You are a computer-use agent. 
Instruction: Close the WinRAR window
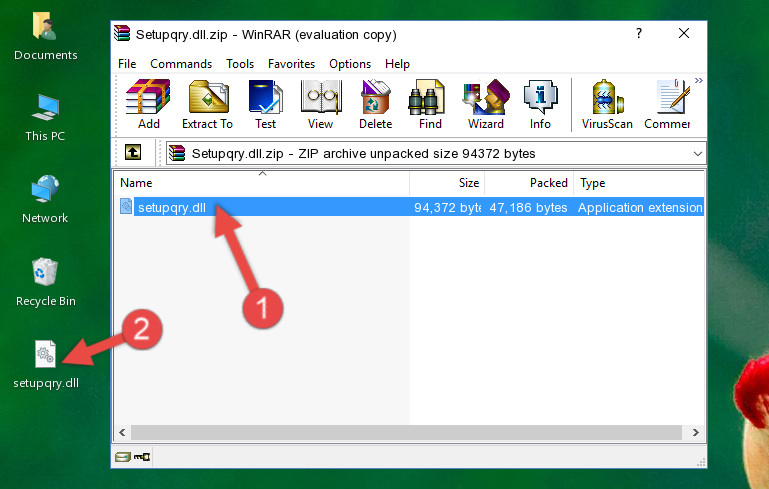[684, 33]
